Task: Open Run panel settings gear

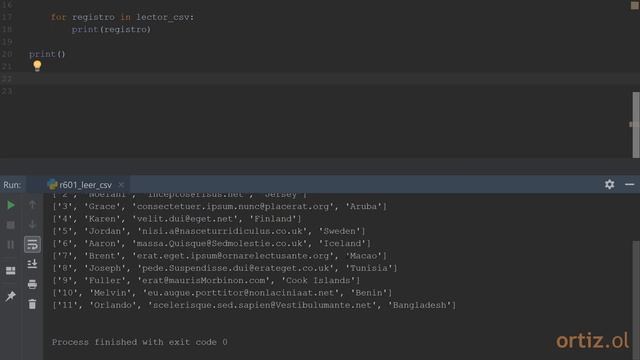Action: tap(609, 184)
